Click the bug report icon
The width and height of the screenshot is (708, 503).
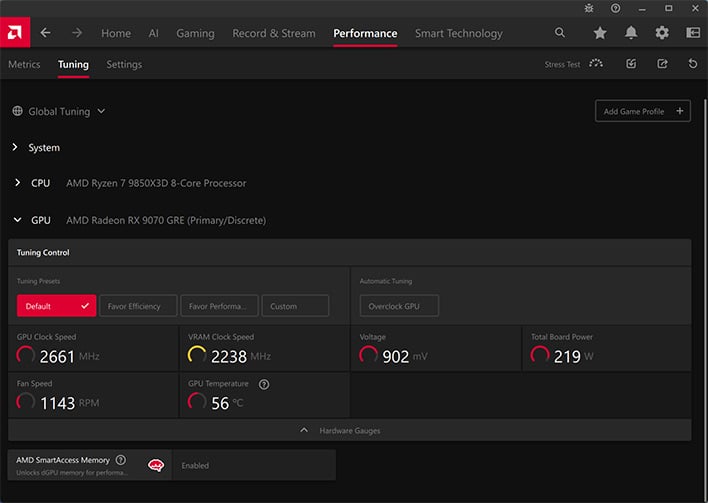click(x=589, y=8)
